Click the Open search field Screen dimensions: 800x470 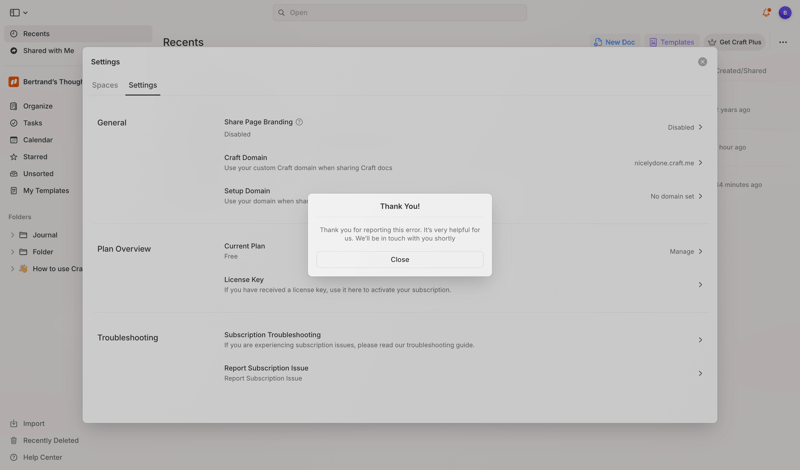[400, 13]
